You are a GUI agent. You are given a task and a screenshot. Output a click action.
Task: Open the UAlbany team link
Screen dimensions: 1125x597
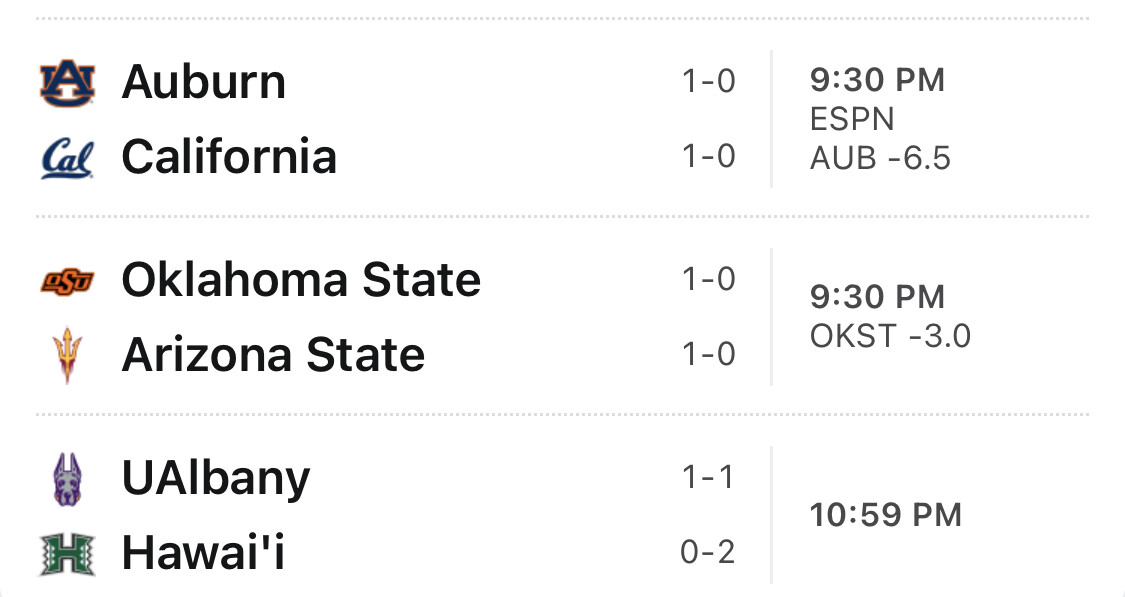(216, 479)
